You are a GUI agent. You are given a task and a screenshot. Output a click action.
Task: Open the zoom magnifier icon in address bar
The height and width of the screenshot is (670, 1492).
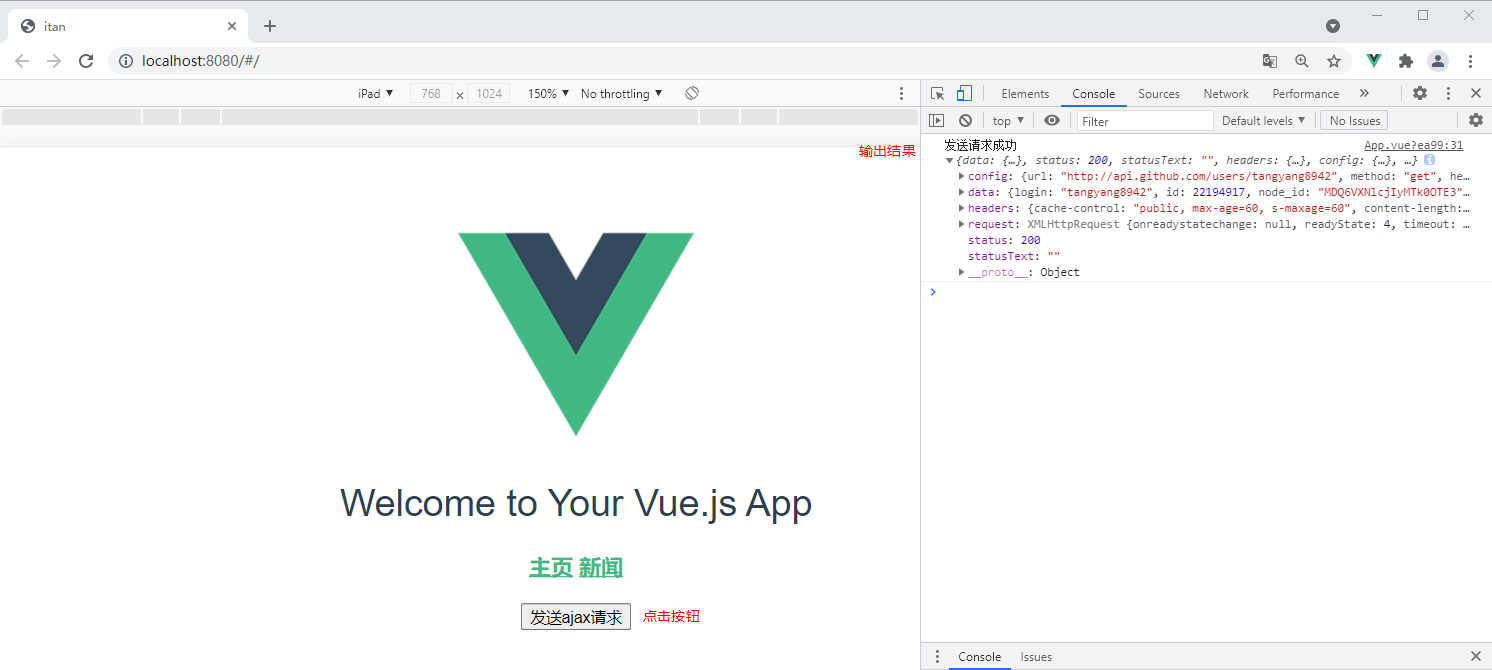[1302, 61]
